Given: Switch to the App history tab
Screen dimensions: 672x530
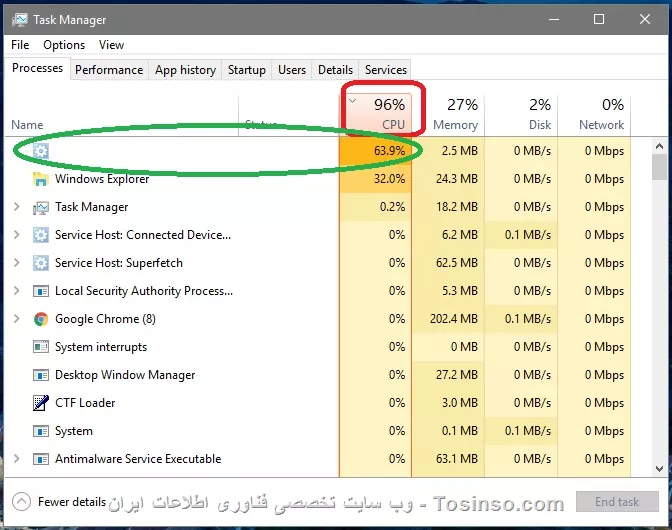Looking at the screenshot, I should (185, 70).
